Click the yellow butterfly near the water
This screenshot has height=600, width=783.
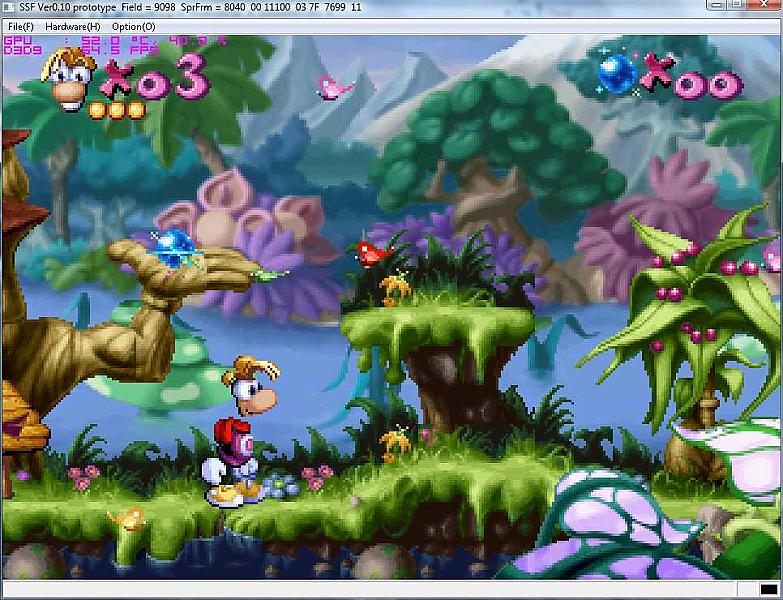[x=129, y=518]
